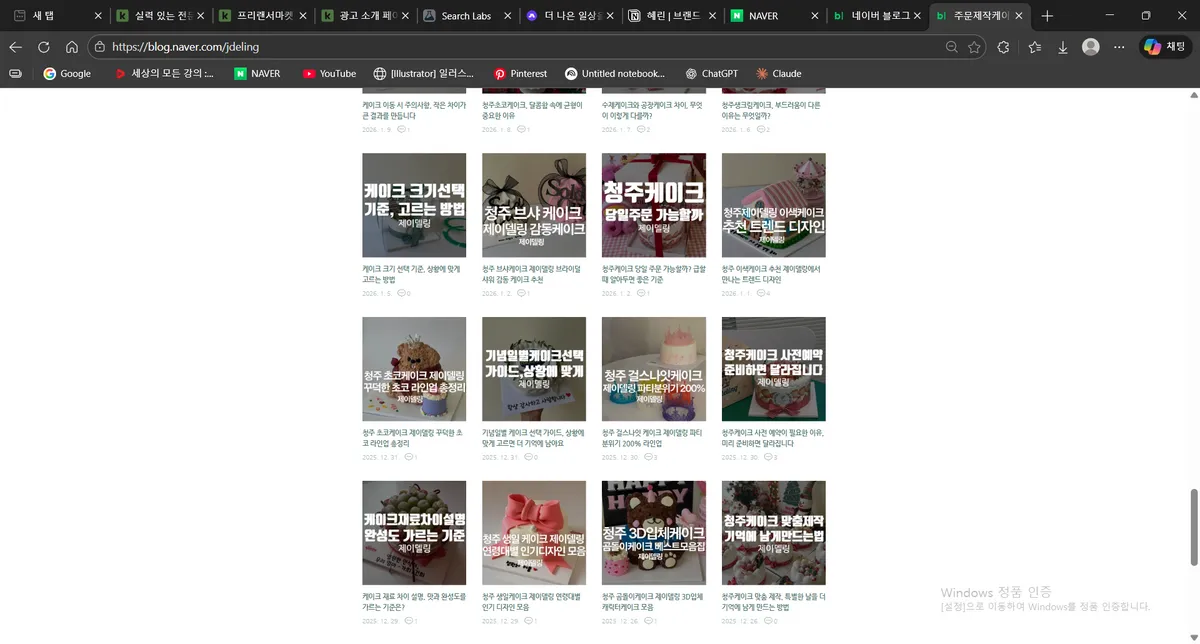Open a new tab with the plus button
1200x644 pixels.
pyautogui.click(x=1046, y=16)
